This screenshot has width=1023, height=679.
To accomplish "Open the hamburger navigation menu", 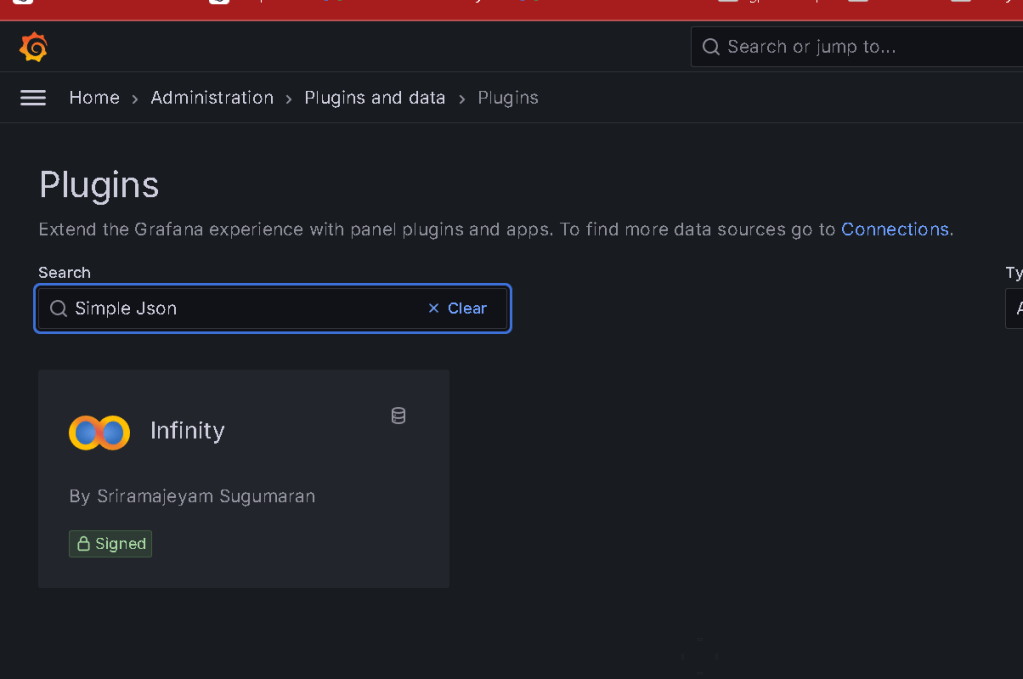I will pos(33,98).
